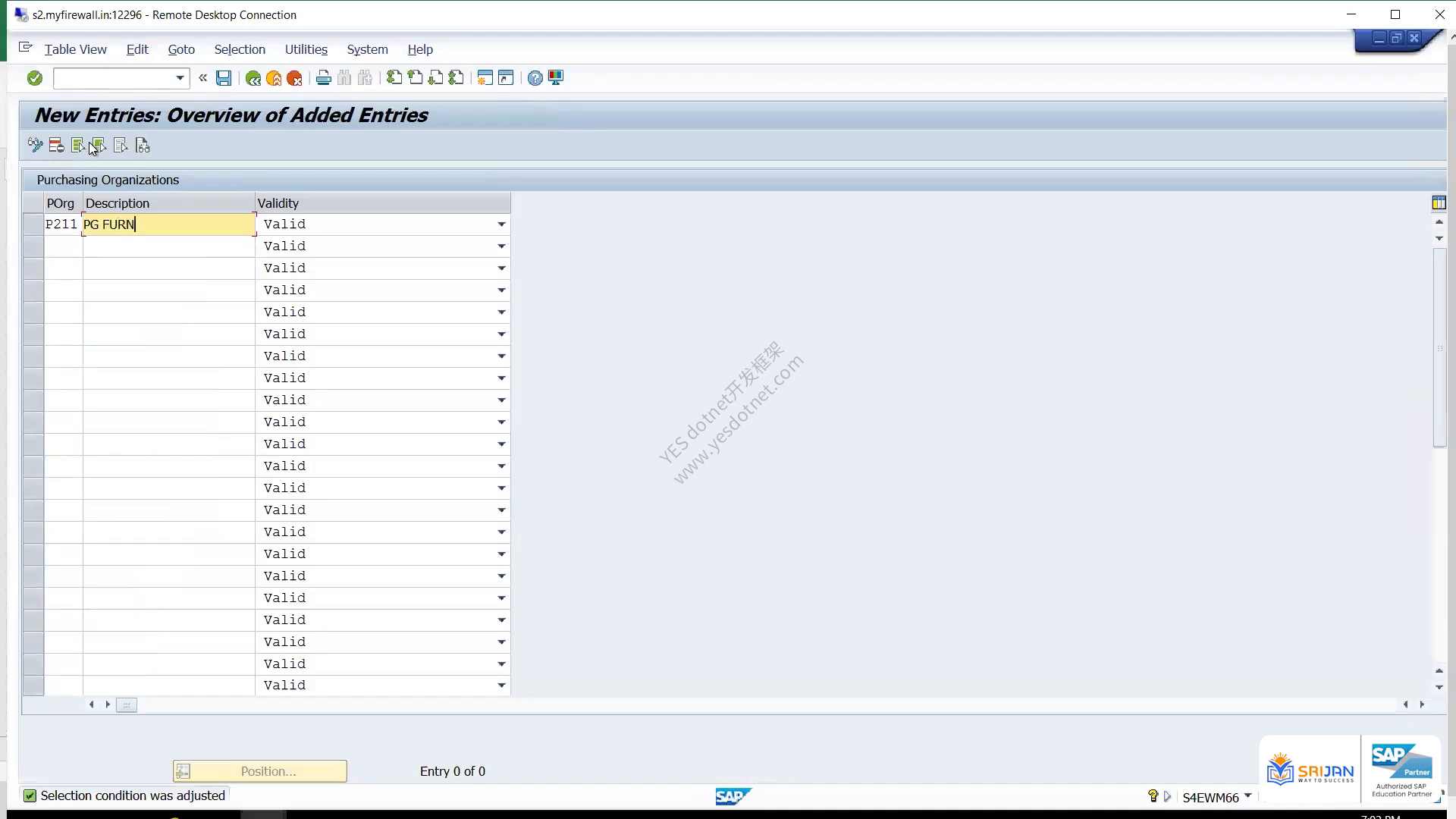
Task: Click the green Back icon
Action: tap(253, 78)
